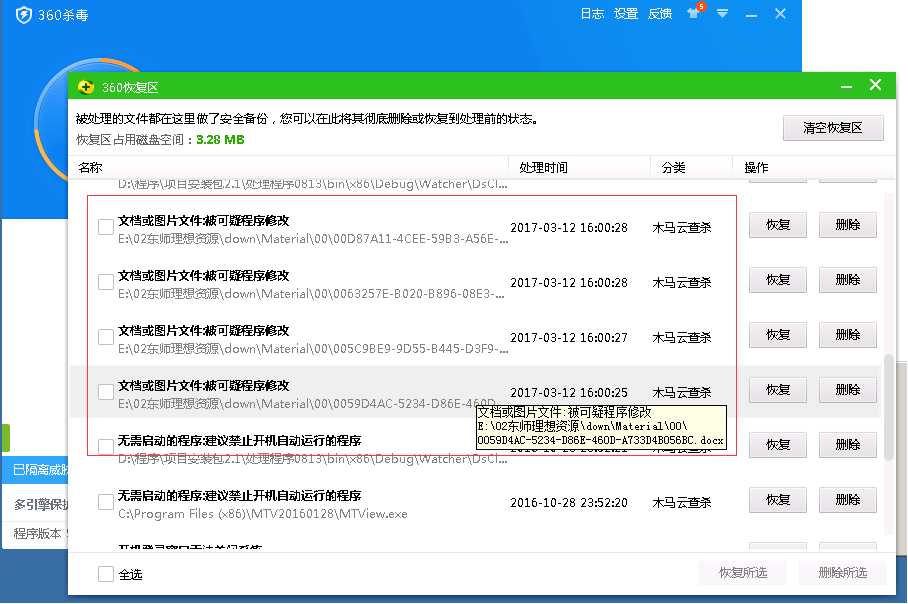908x604 pixels.
Task: Sort by 名称 column header
Action: (x=90, y=168)
